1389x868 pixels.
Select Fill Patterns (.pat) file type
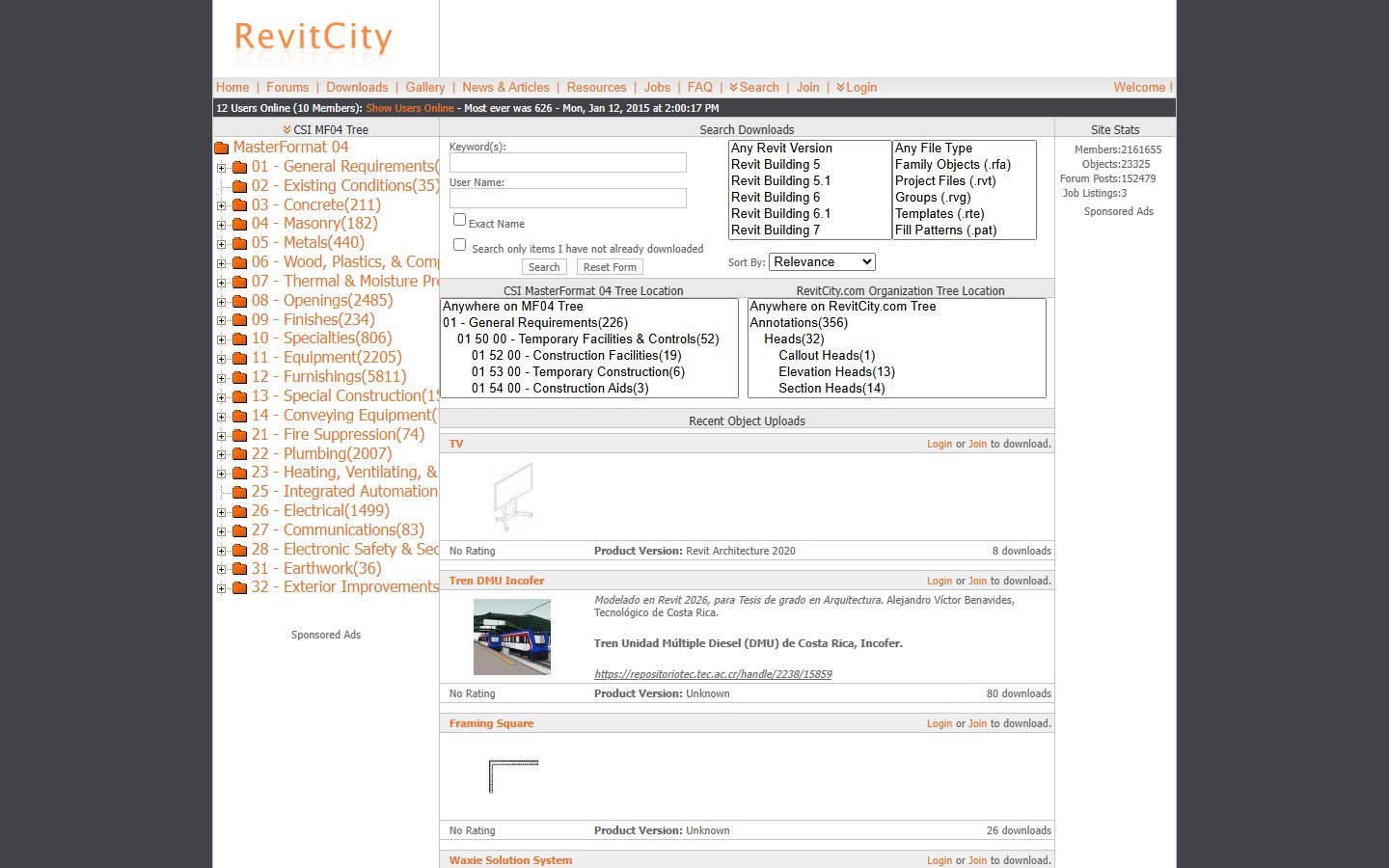pos(964,231)
